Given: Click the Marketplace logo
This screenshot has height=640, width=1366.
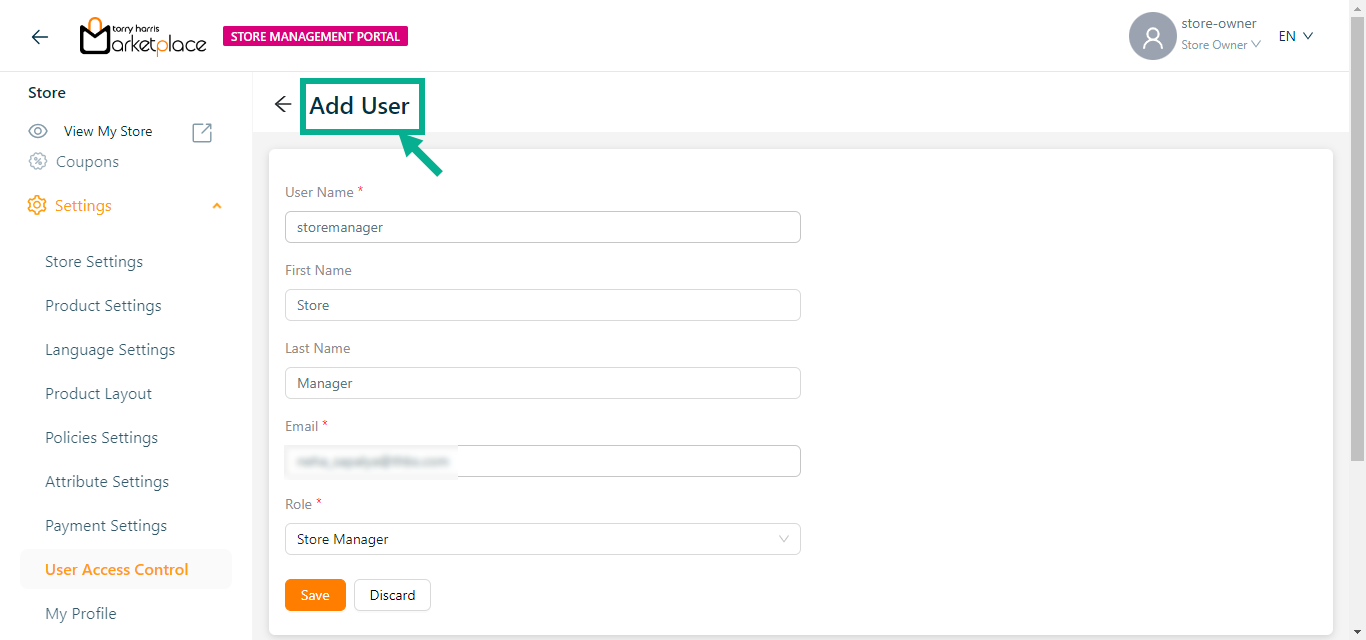Looking at the screenshot, I should tap(143, 37).
